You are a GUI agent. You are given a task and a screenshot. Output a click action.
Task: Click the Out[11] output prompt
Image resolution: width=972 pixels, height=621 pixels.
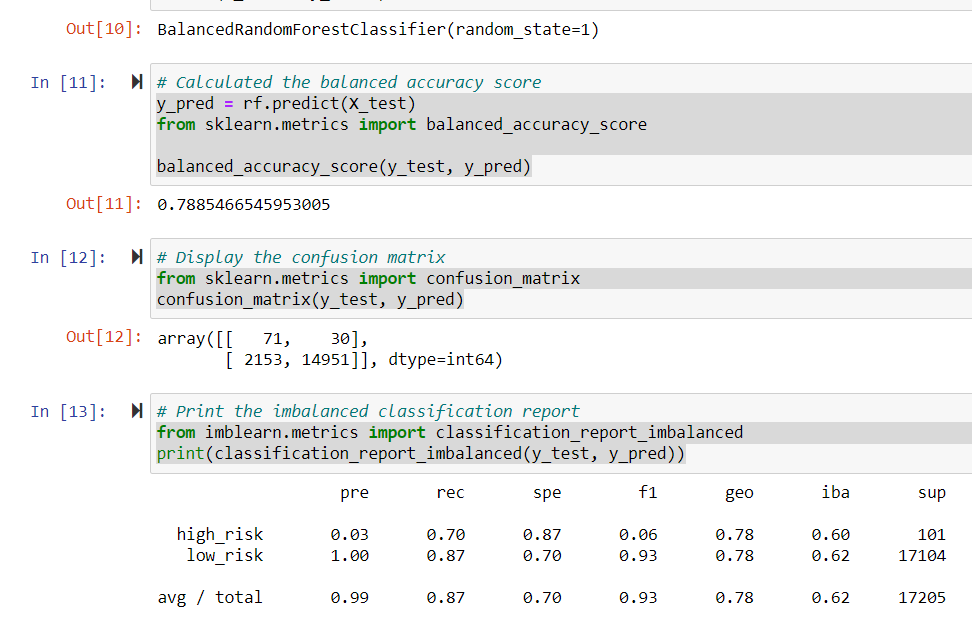(104, 204)
